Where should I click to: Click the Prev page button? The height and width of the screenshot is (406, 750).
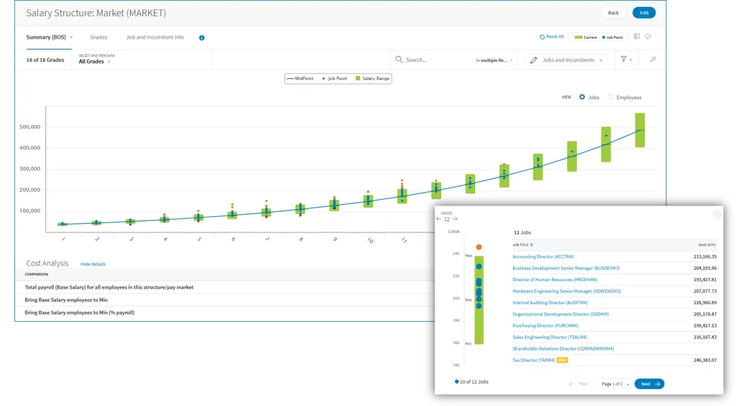tap(578, 384)
